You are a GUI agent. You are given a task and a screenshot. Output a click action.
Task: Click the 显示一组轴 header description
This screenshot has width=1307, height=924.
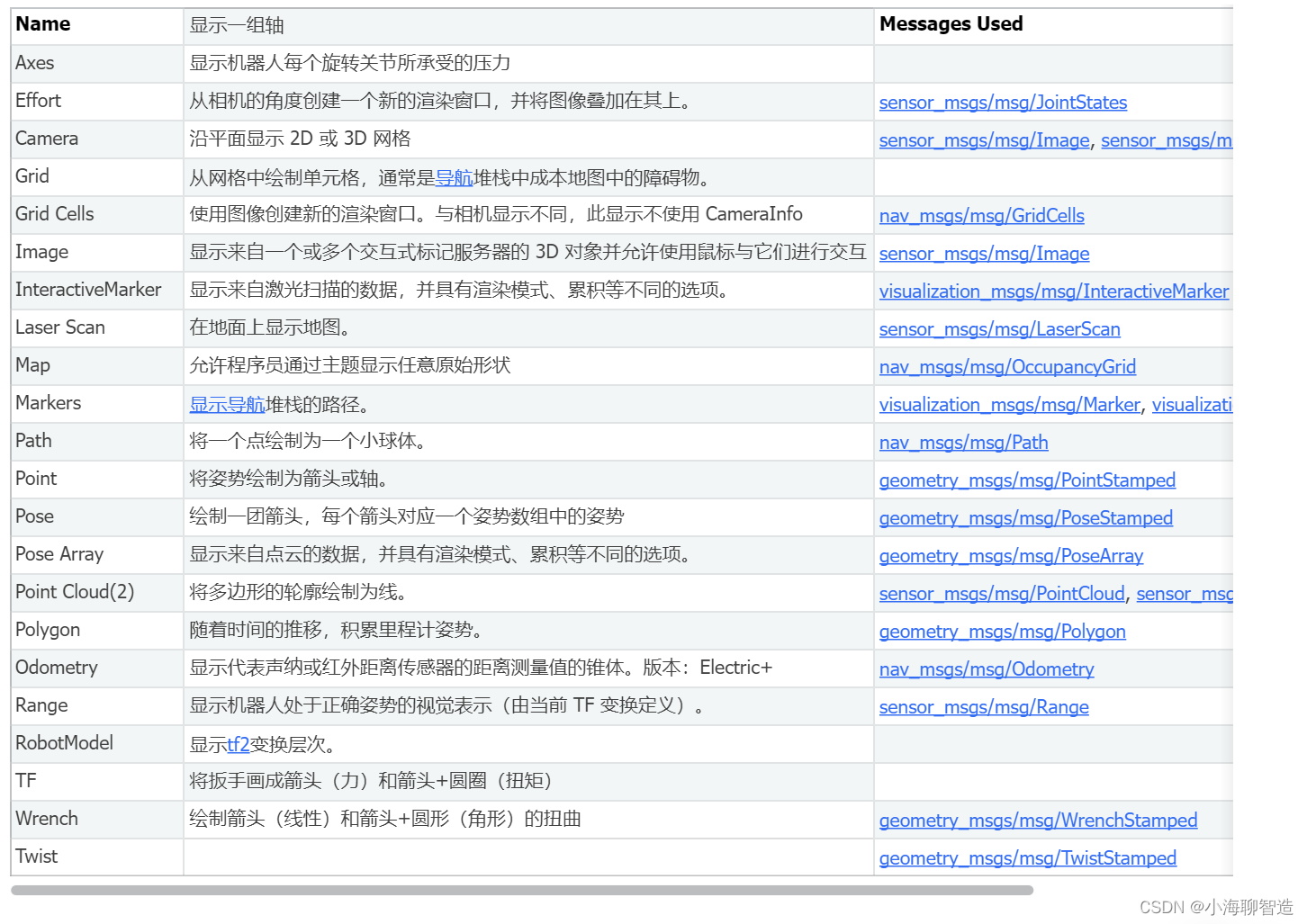(237, 26)
